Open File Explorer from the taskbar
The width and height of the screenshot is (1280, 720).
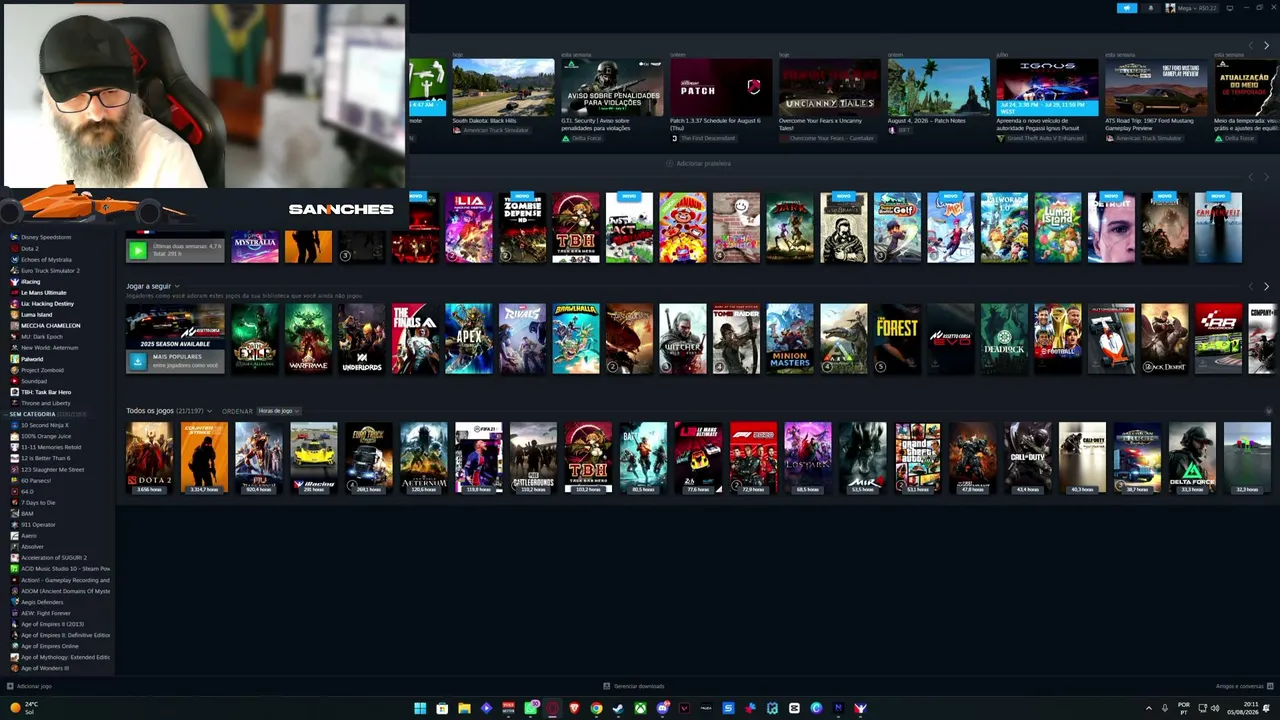coord(464,708)
